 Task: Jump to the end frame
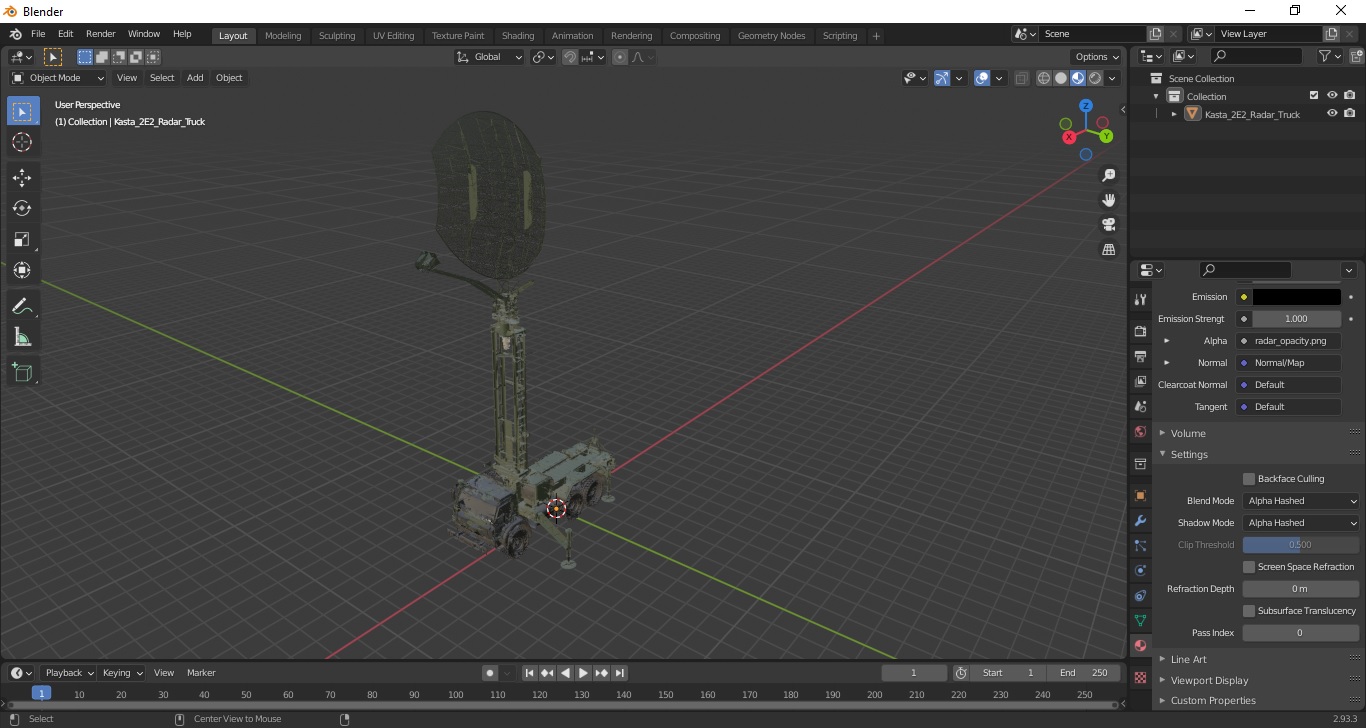click(620, 673)
